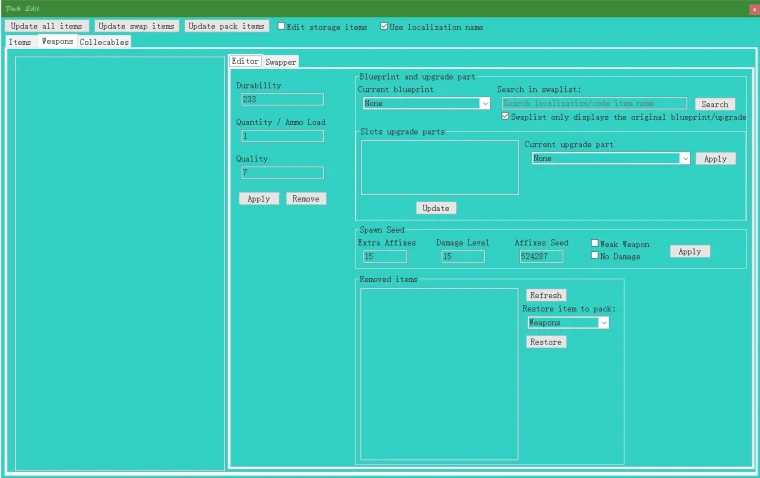Click the Durability input field
This screenshot has height=478, width=760.
click(x=281, y=100)
